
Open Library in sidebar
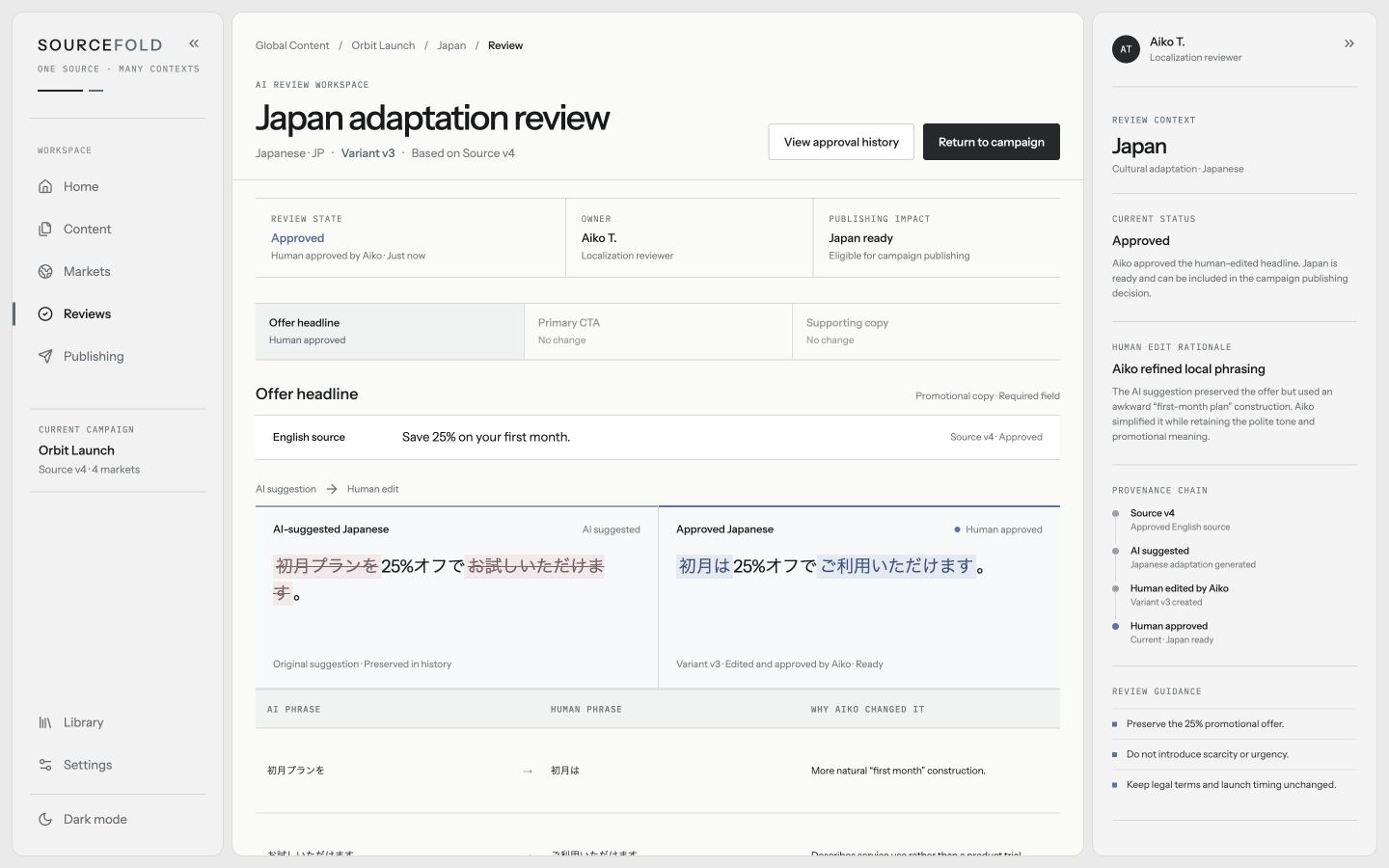pyautogui.click(x=118, y=722)
